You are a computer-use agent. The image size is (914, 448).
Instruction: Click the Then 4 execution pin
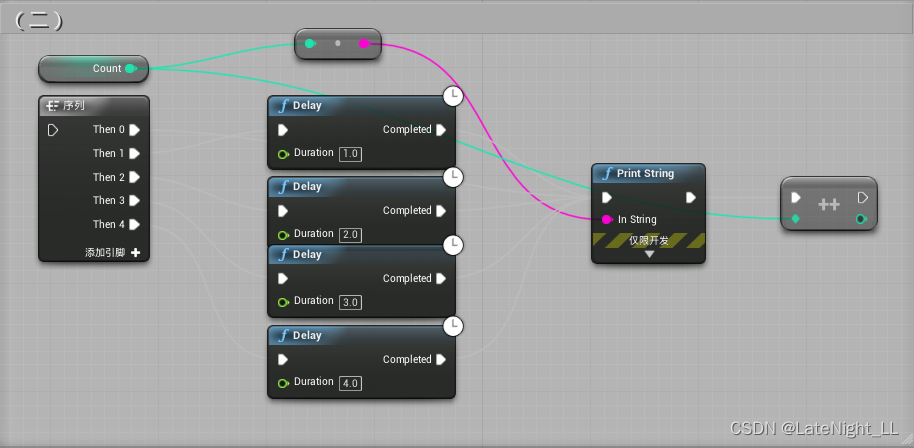[135, 224]
